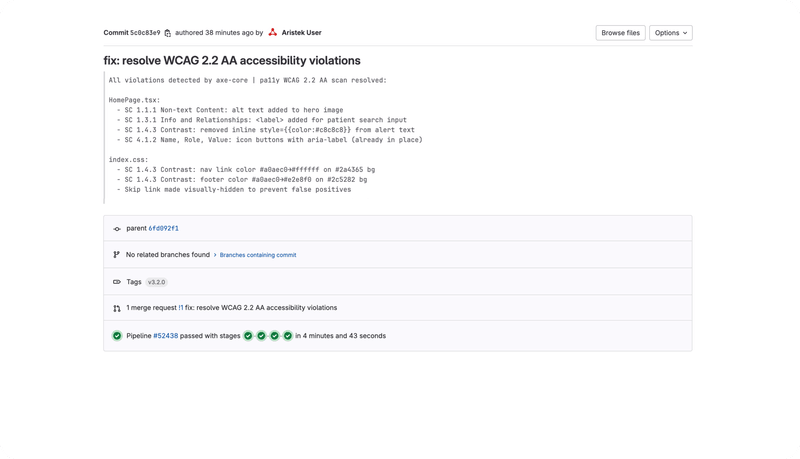
Task: Click the first pipeline stage check icon
Action: click(x=248, y=336)
